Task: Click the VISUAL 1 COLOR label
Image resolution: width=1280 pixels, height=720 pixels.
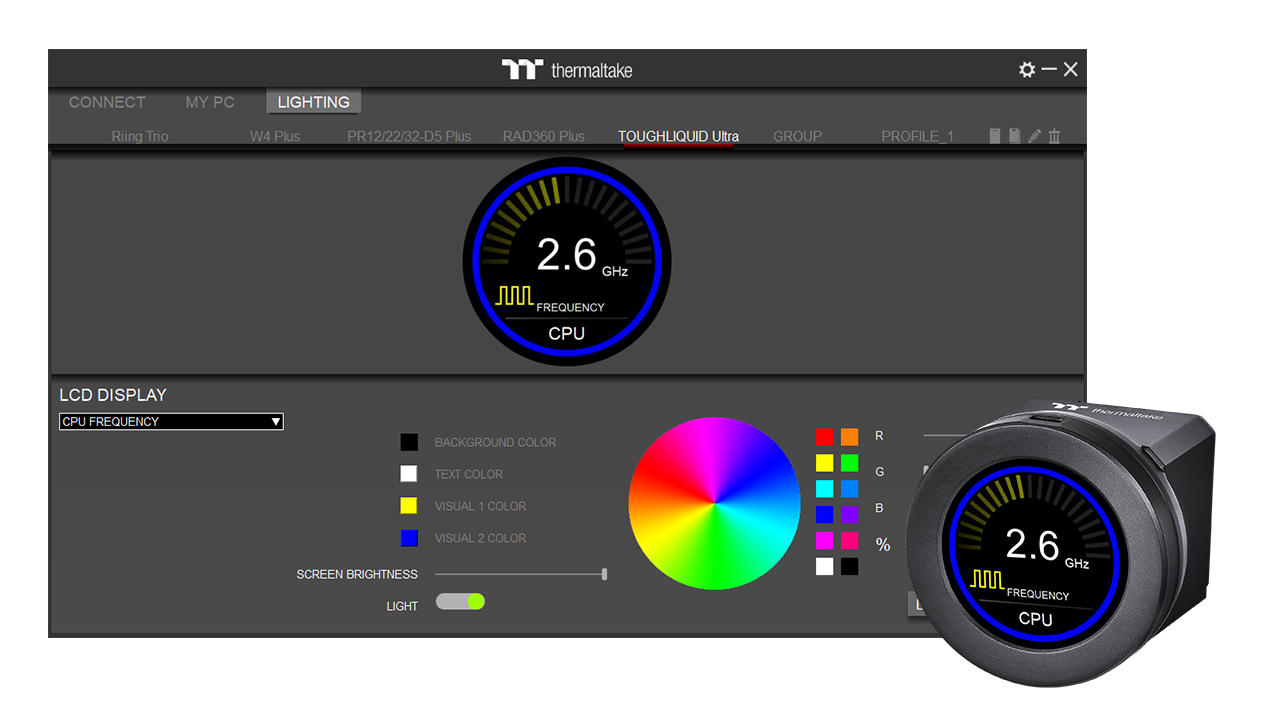Action: (x=480, y=506)
